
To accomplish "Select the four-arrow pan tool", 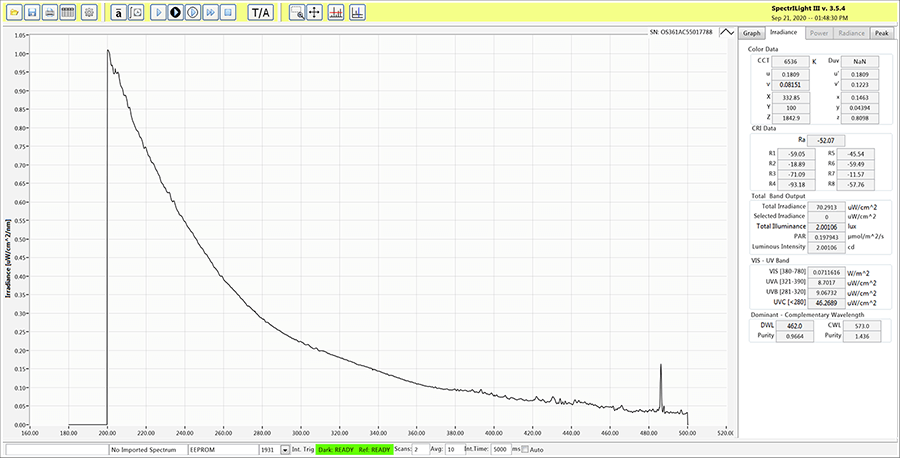I will [315, 12].
